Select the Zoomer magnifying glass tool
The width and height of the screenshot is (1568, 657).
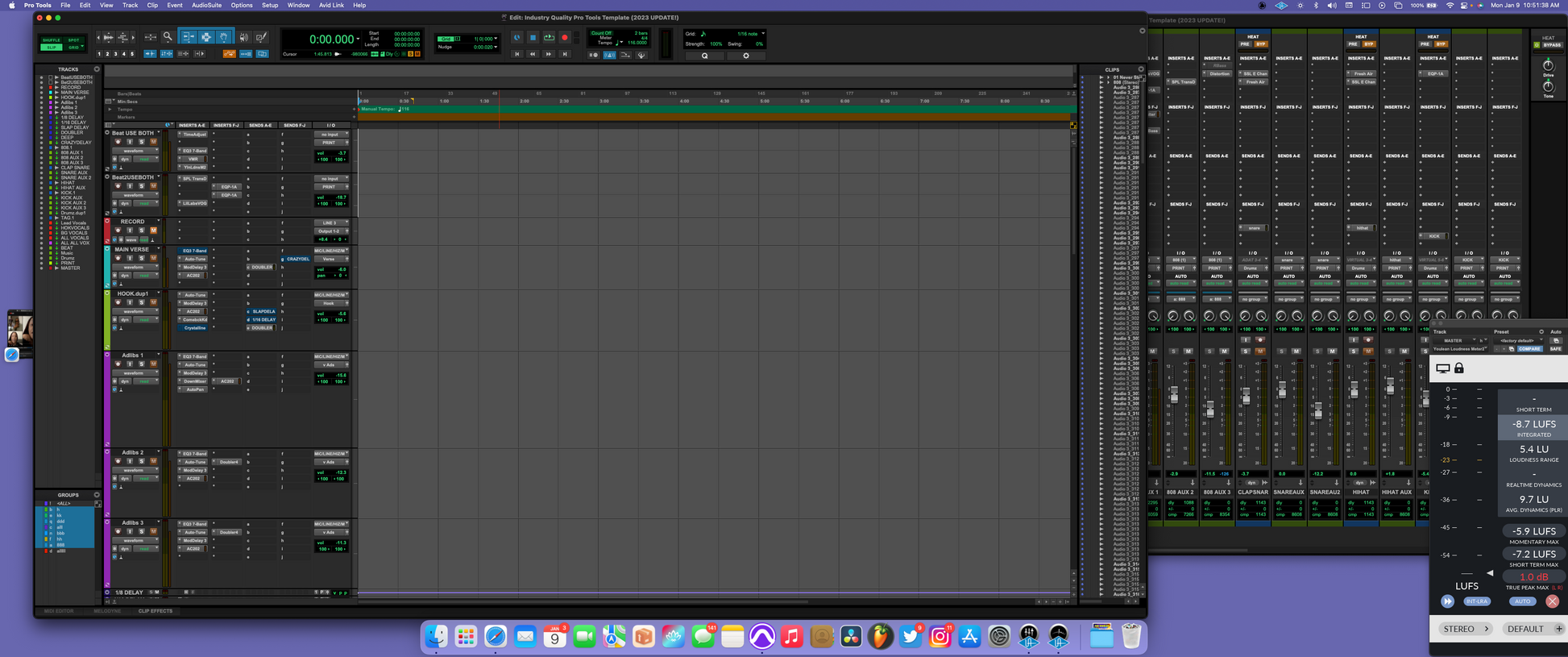tap(168, 37)
